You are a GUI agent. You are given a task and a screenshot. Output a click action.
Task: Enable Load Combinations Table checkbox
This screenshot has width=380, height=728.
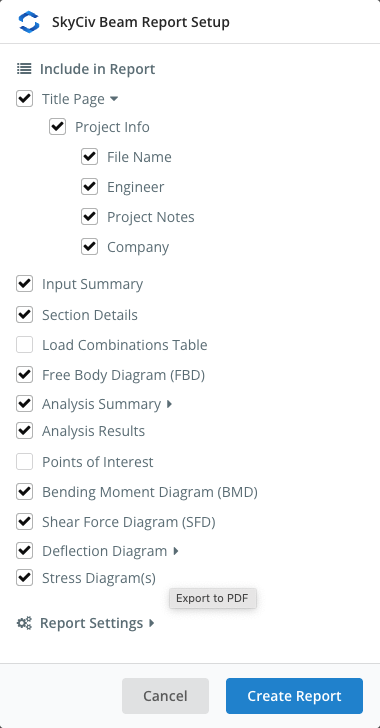click(24, 344)
